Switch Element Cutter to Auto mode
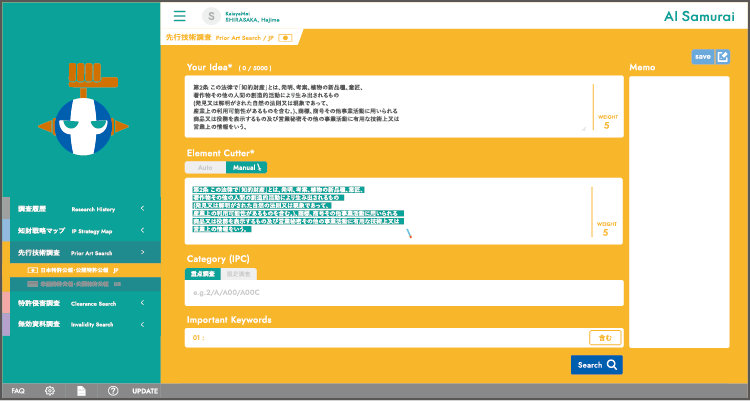Viewport: 750px width, 401px height. [x=204, y=167]
